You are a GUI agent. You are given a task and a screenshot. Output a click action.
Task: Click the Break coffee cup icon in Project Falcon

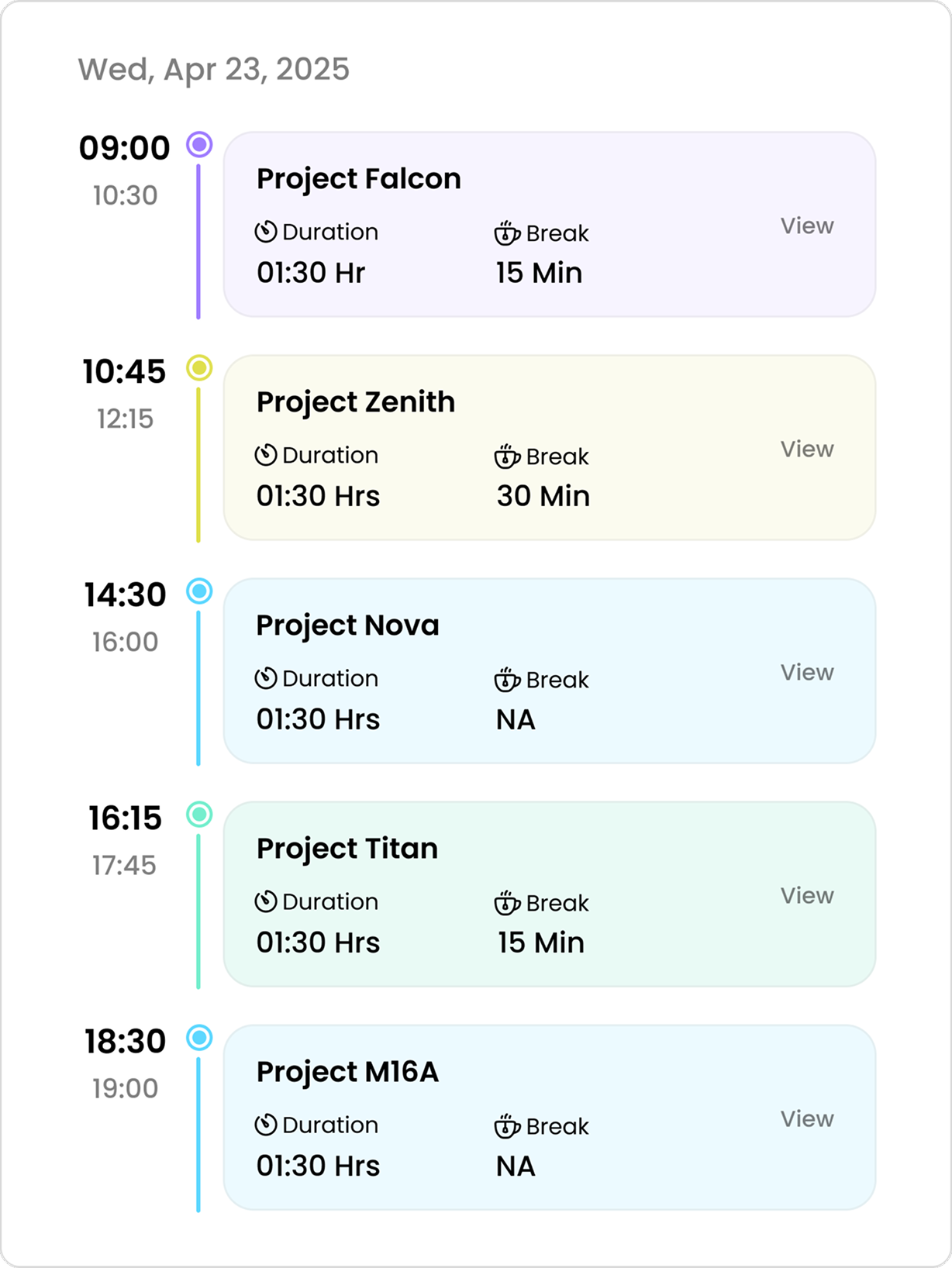tap(507, 233)
